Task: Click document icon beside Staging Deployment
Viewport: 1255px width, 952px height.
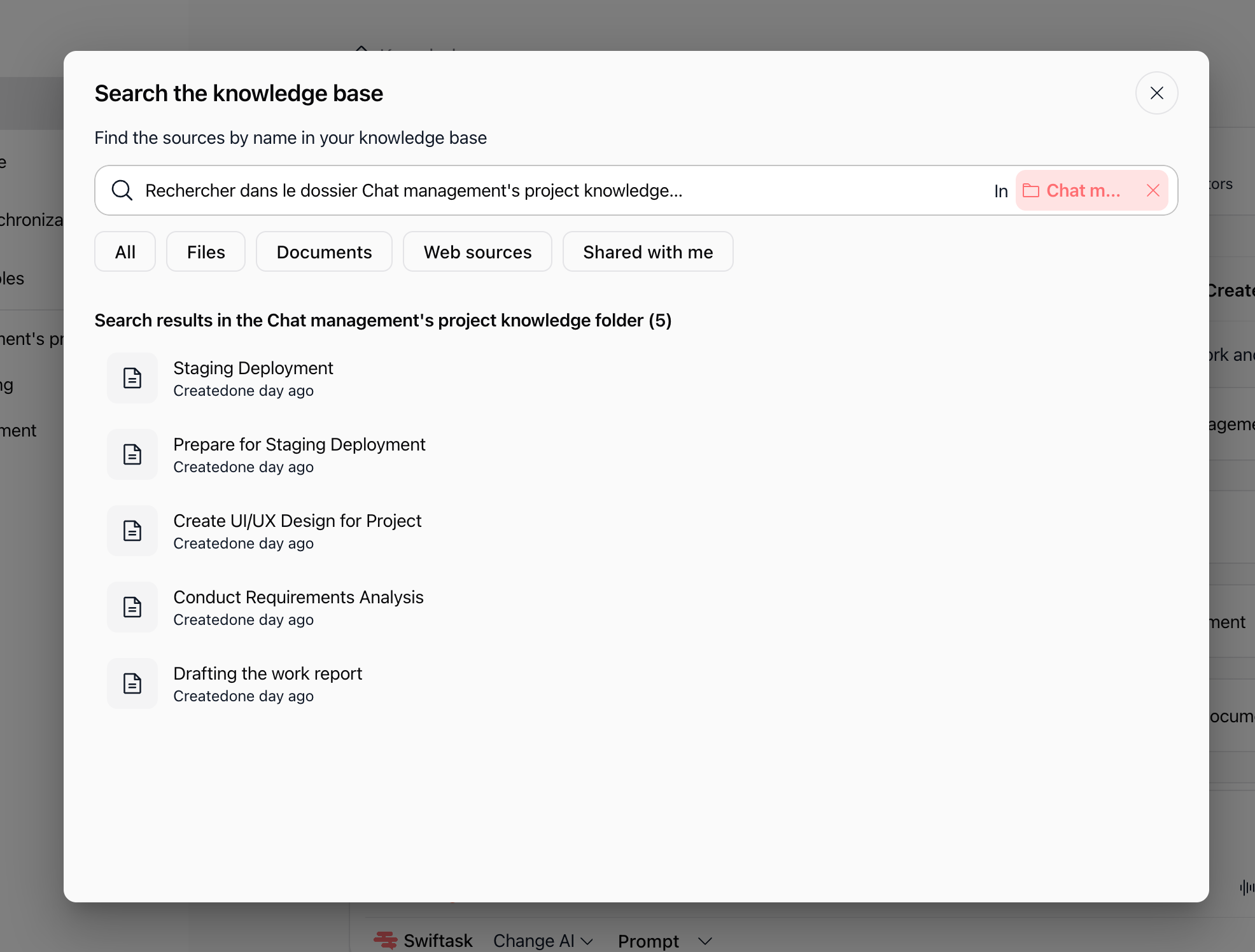Action: [132, 378]
